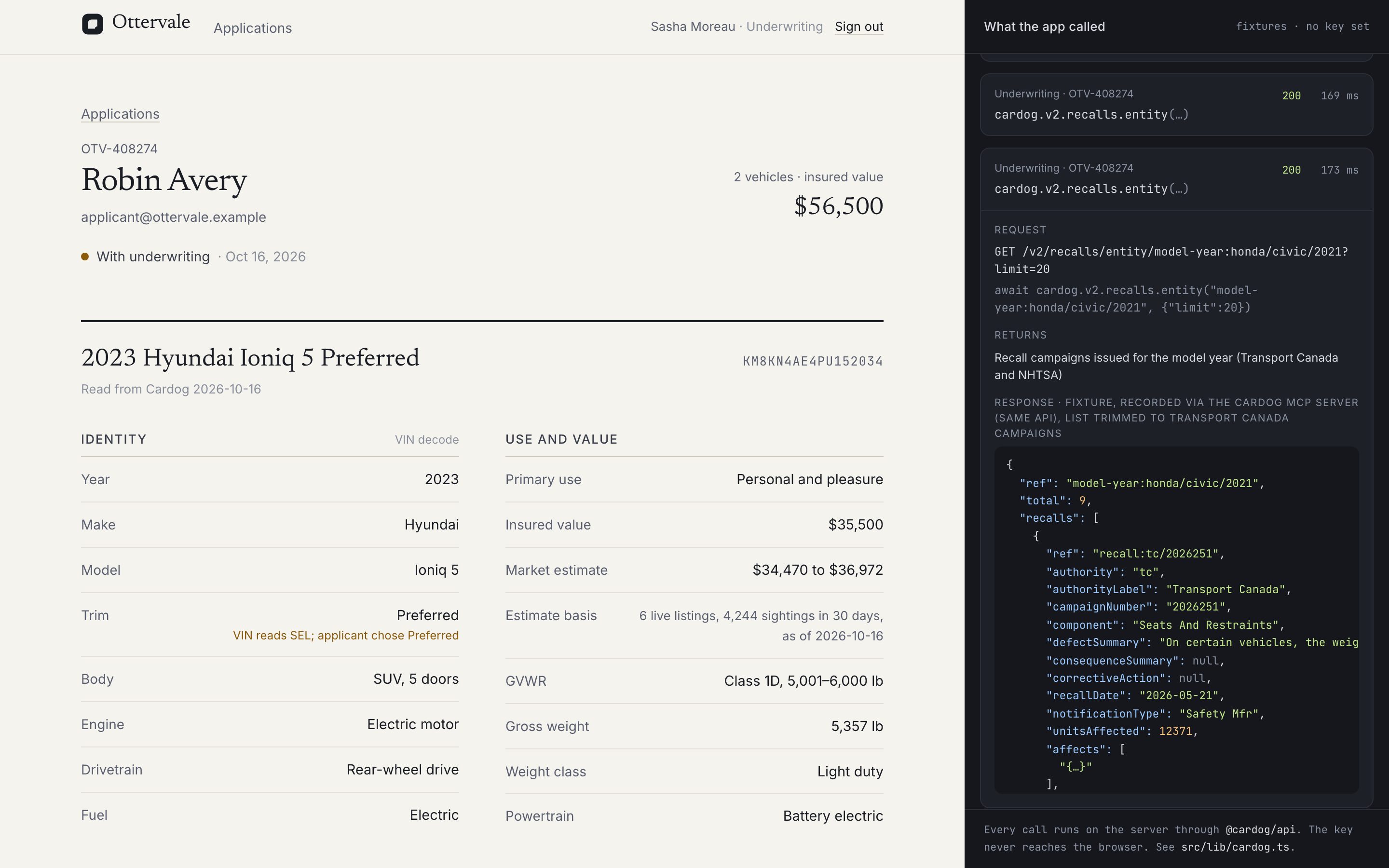Click the 2 vehicles · insured value label

tap(808, 177)
